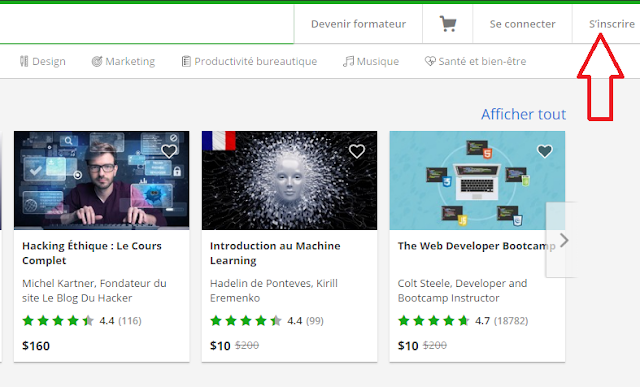Click Afficher tout link
The height and width of the screenshot is (387, 640).
[x=523, y=114]
